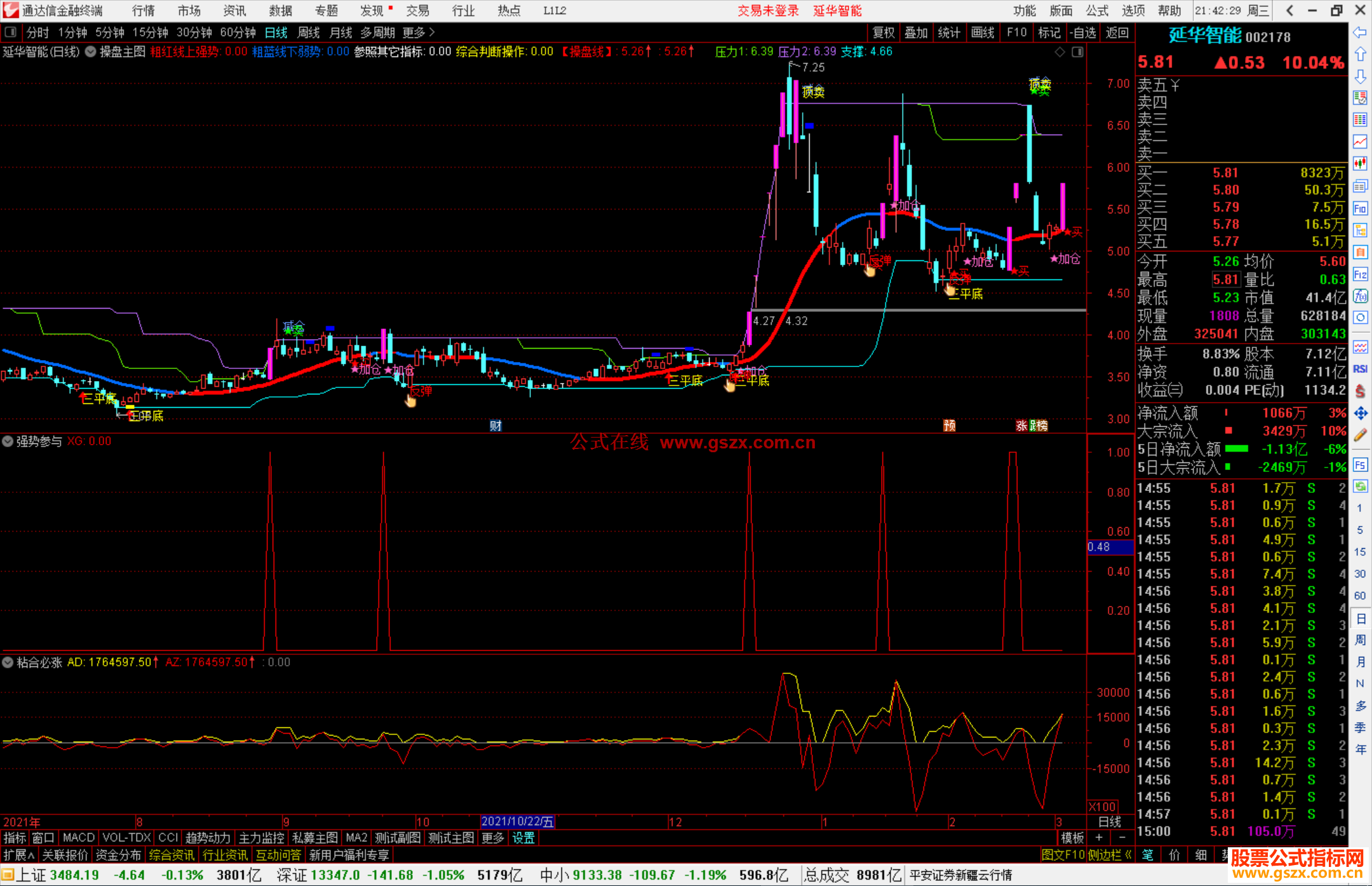Click the 返回 return button
The width and height of the screenshot is (1372, 886).
tap(1117, 32)
